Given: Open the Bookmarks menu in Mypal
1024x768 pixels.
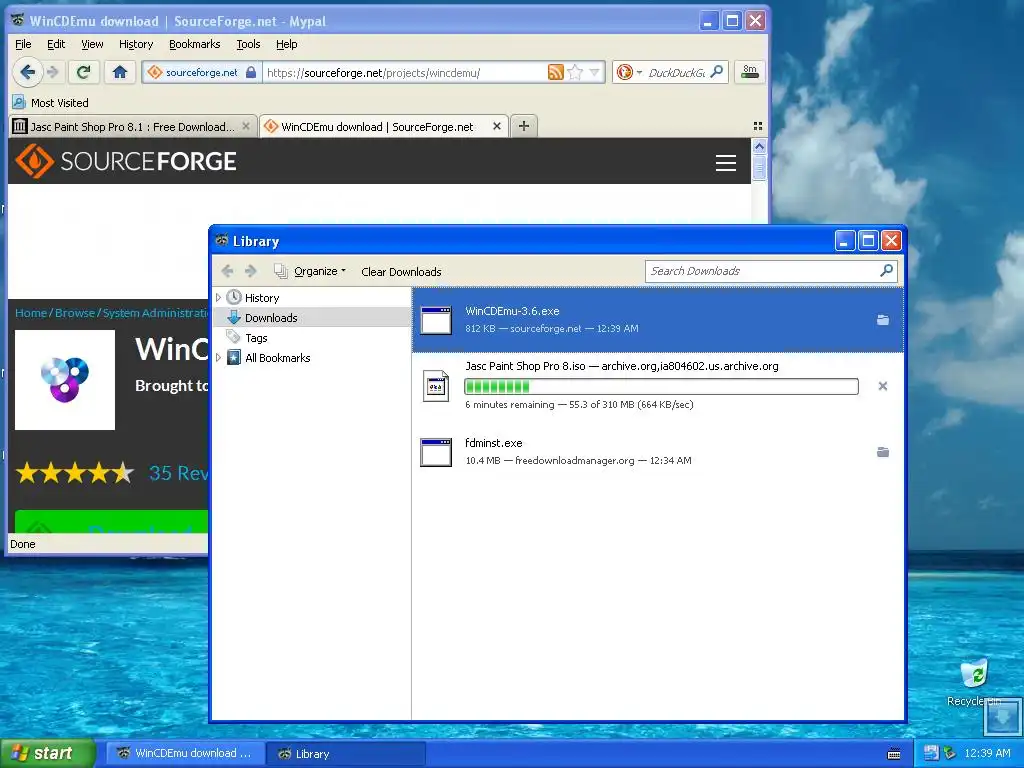Looking at the screenshot, I should [195, 44].
